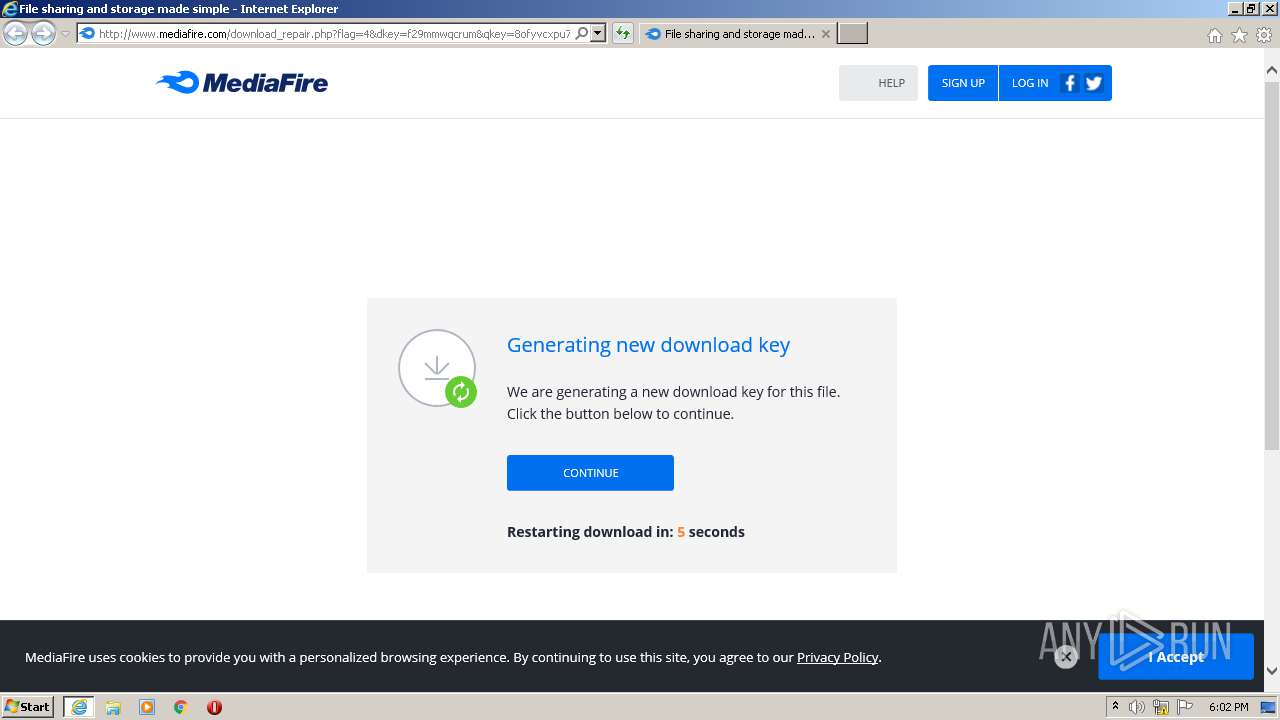Open Favorites star icon
This screenshot has width=1280, height=720.
point(1239,35)
